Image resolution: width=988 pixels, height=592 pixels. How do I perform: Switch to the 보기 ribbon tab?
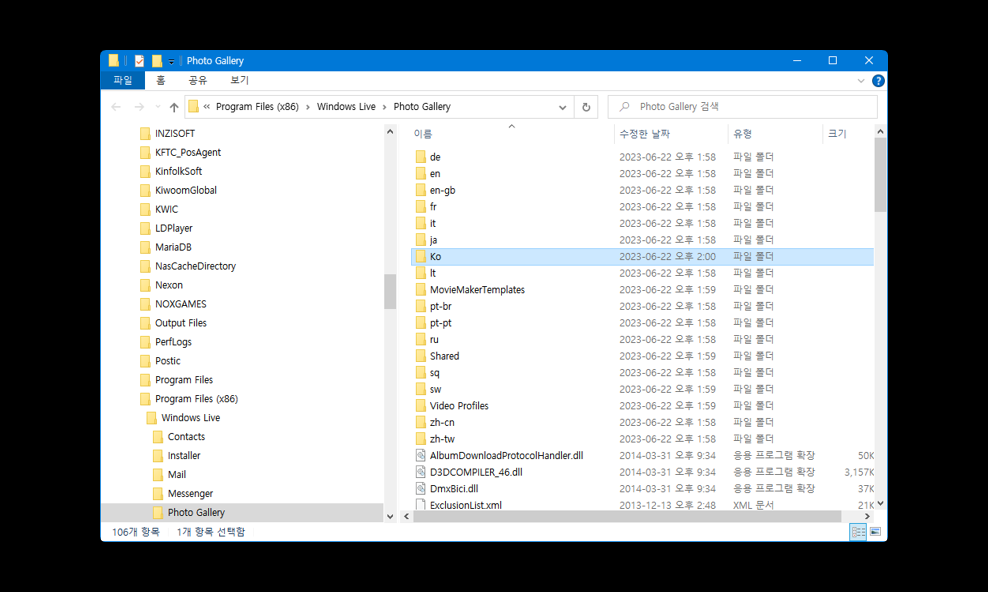(239, 80)
